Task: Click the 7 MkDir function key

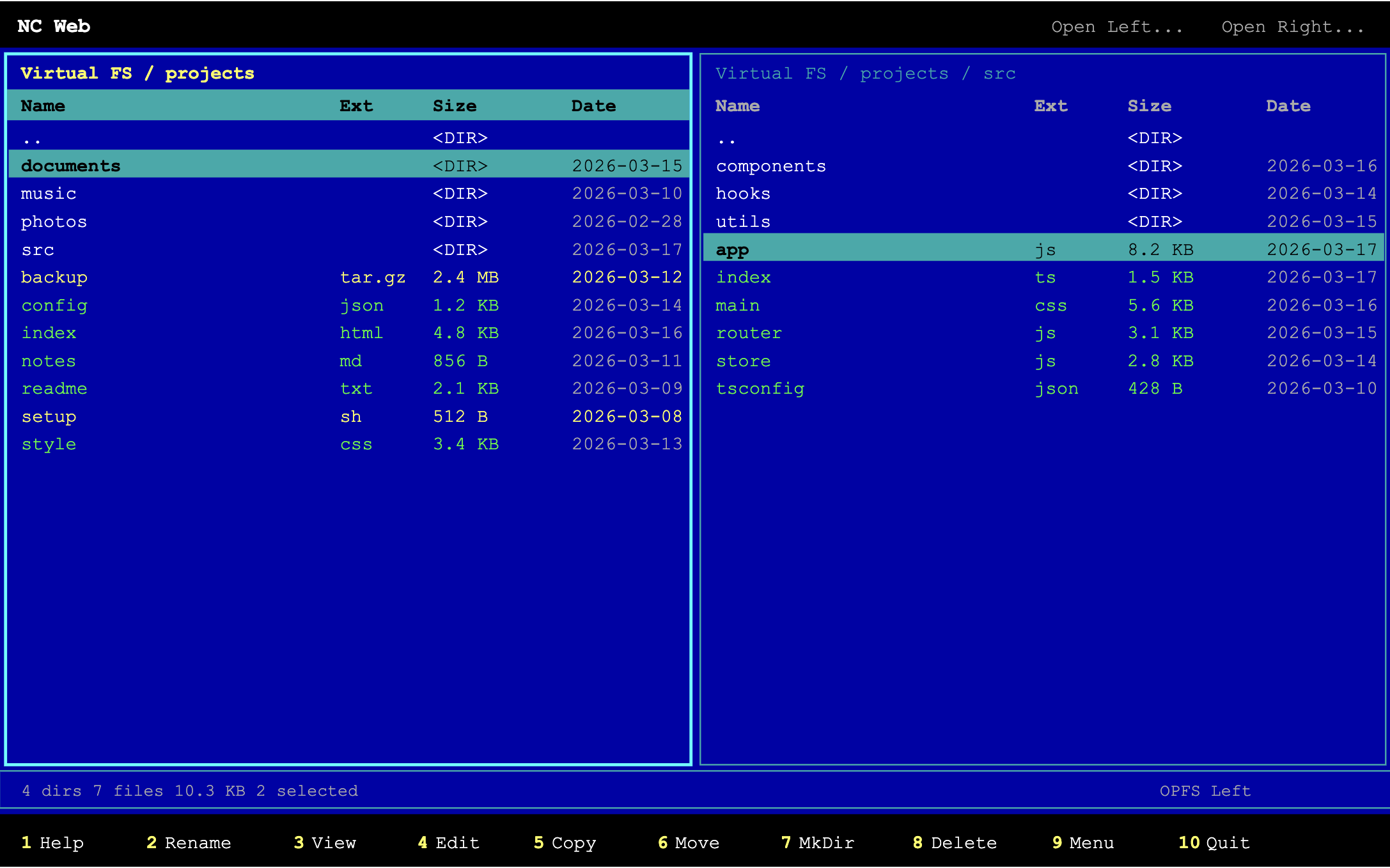Action: tap(817, 842)
